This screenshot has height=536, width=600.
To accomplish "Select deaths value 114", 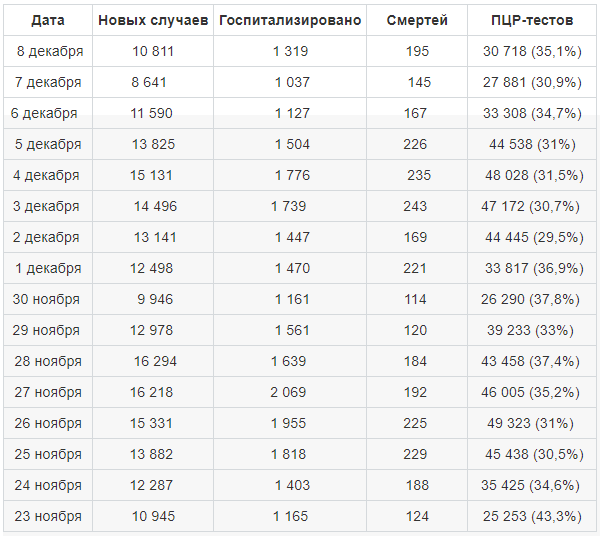I will pos(416,299).
